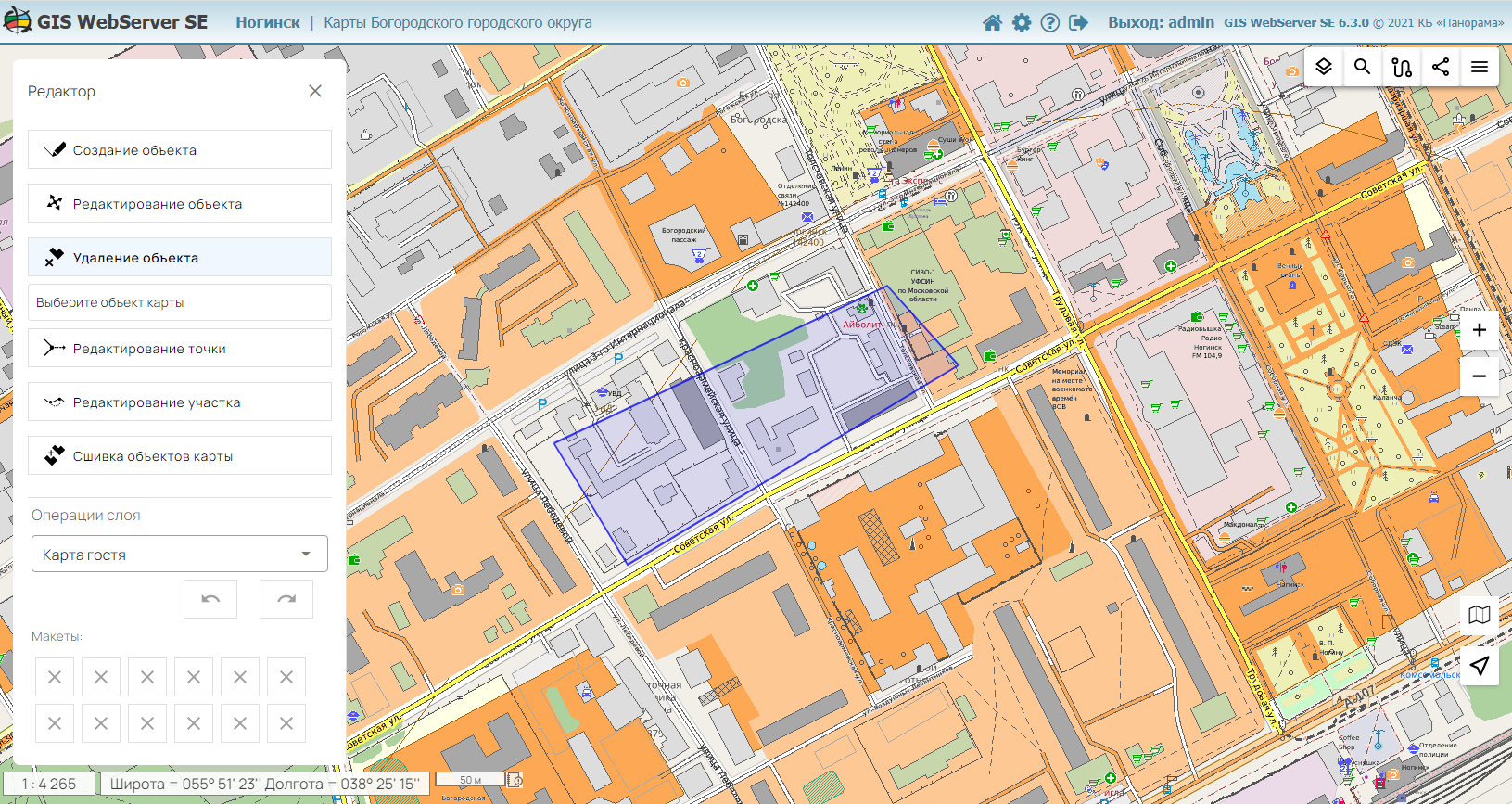
Task: Zoom in with the plus button
Action: [1479, 330]
